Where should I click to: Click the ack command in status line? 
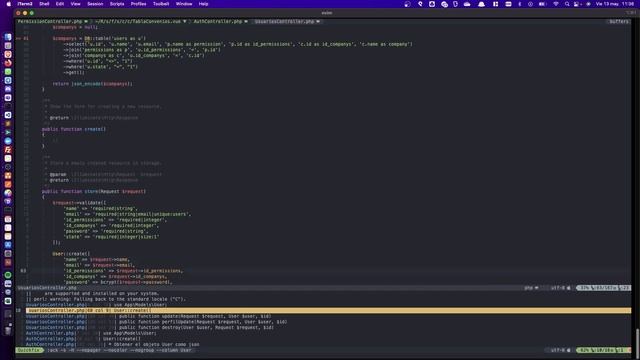pyautogui.click(x=120, y=350)
